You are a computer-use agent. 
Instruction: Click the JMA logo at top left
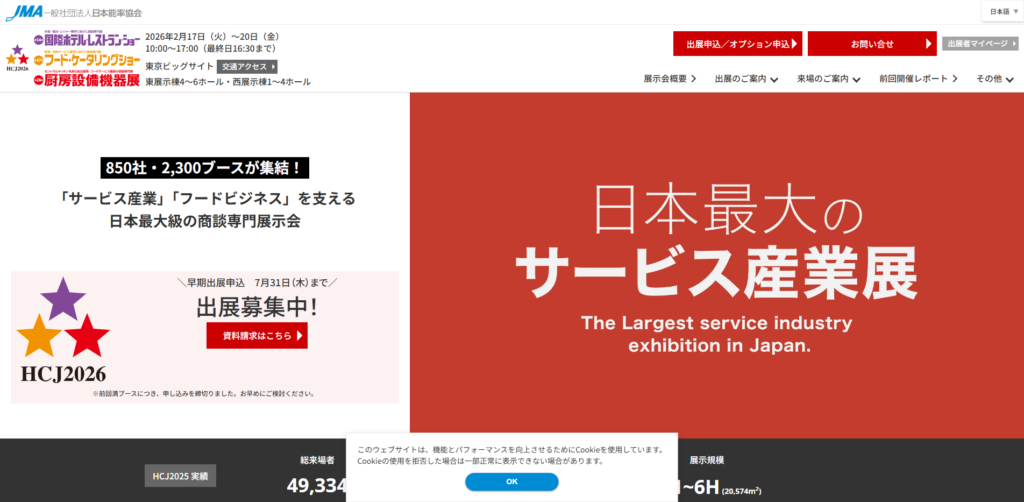[x=24, y=12]
